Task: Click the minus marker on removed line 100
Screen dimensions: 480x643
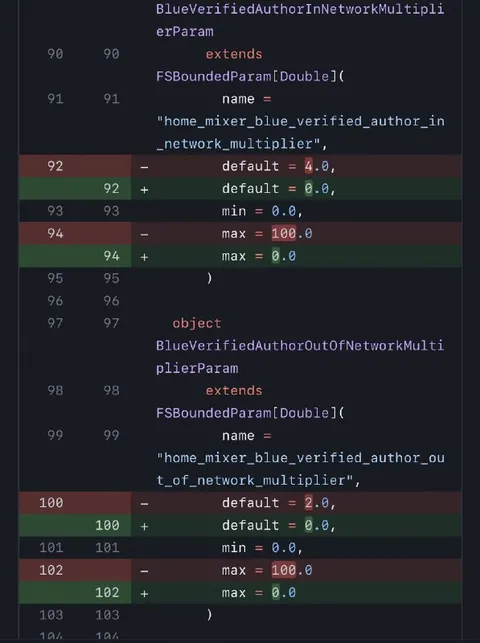Action: point(144,504)
